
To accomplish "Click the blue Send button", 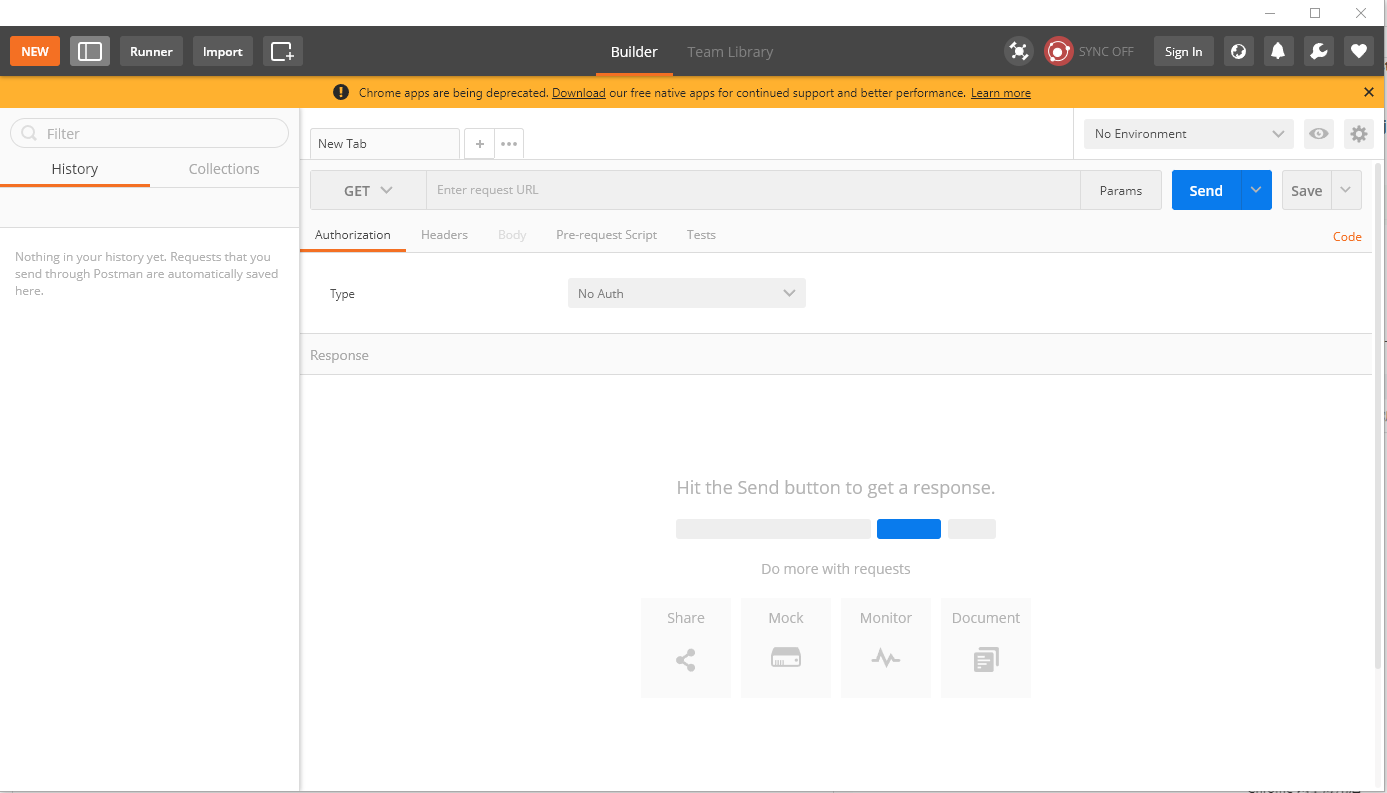I will tap(1206, 190).
